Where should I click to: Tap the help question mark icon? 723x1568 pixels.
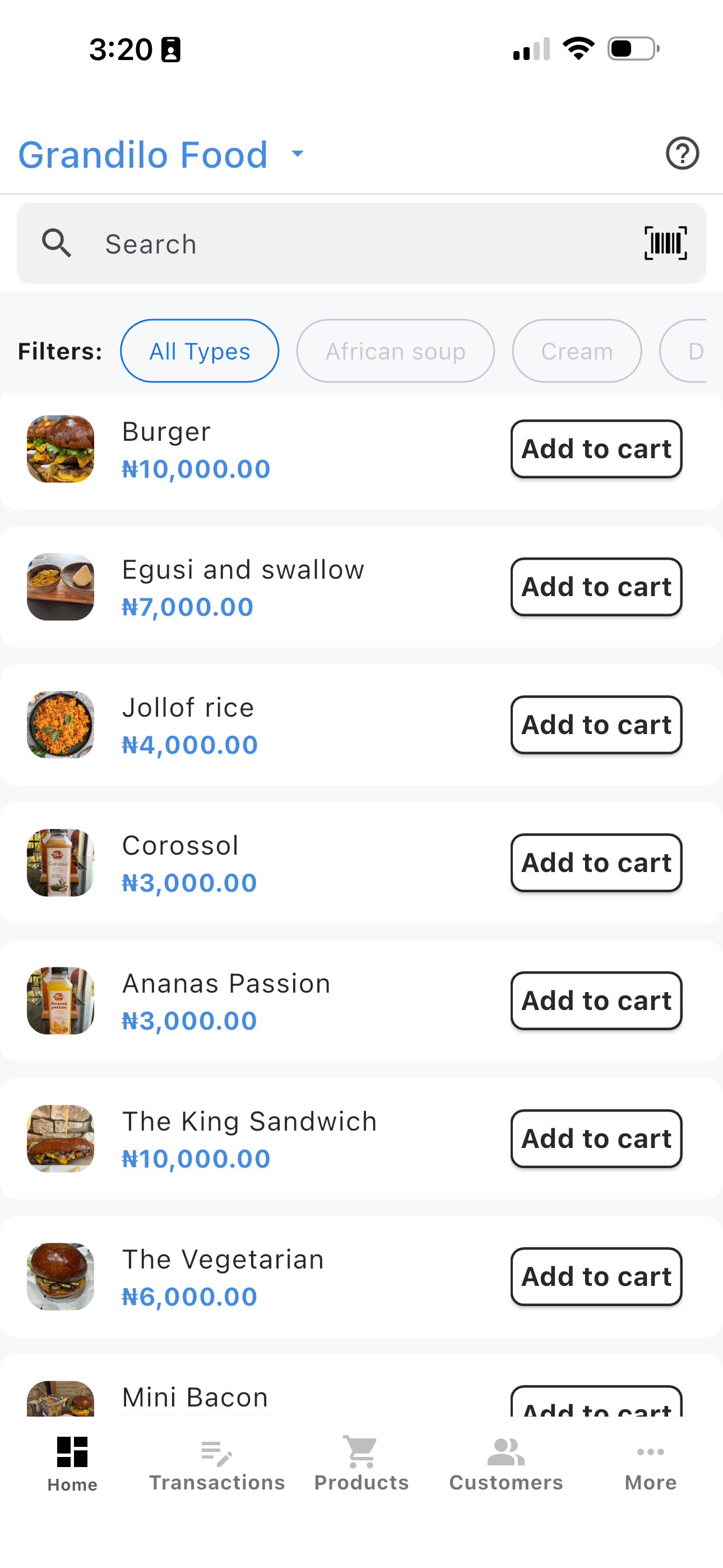(682, 154)
